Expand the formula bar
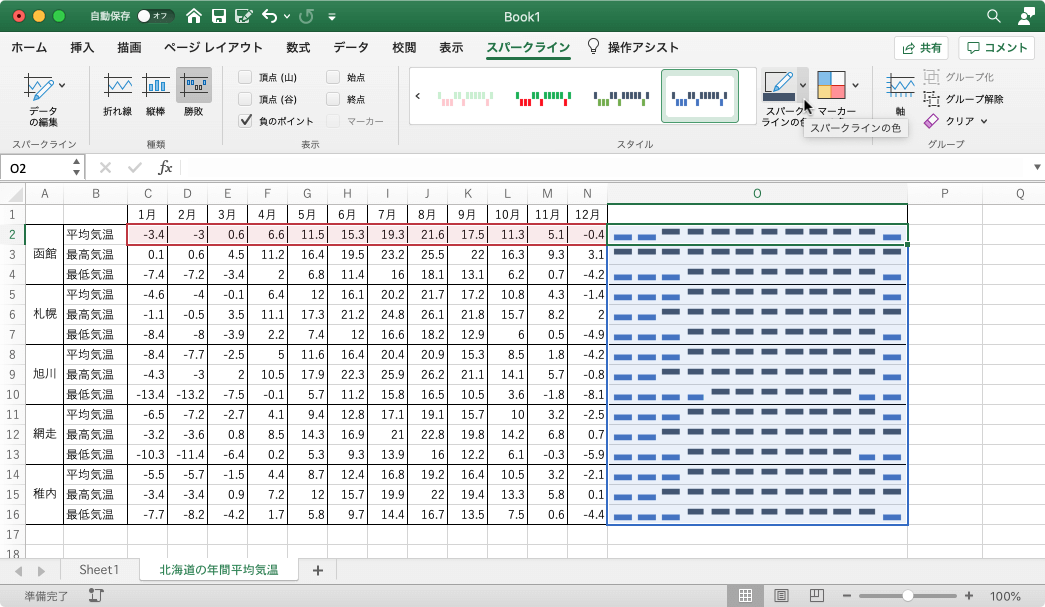The height and width of the screenshot is (607, 1045). [x=1037, y=167]
